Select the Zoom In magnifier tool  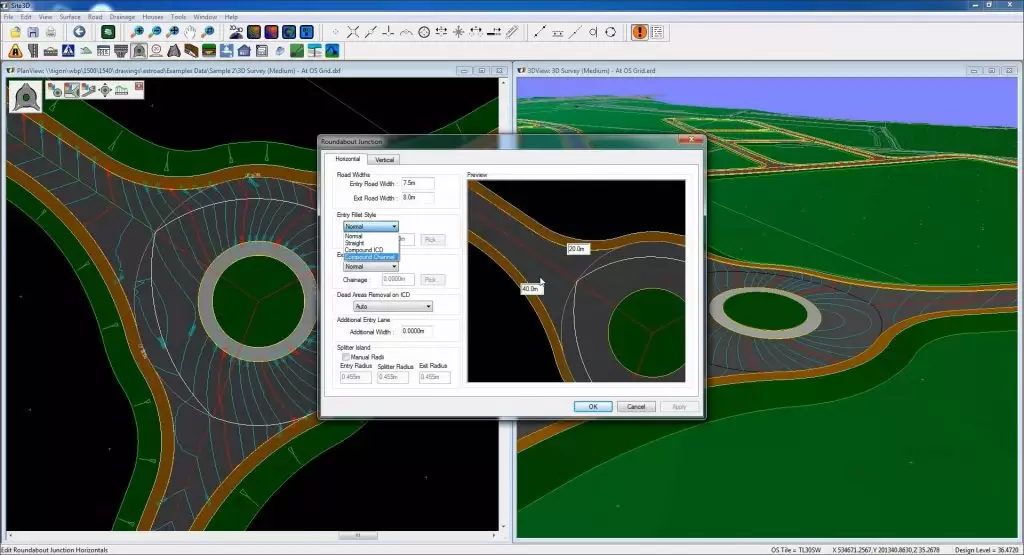tap(137, 32)
